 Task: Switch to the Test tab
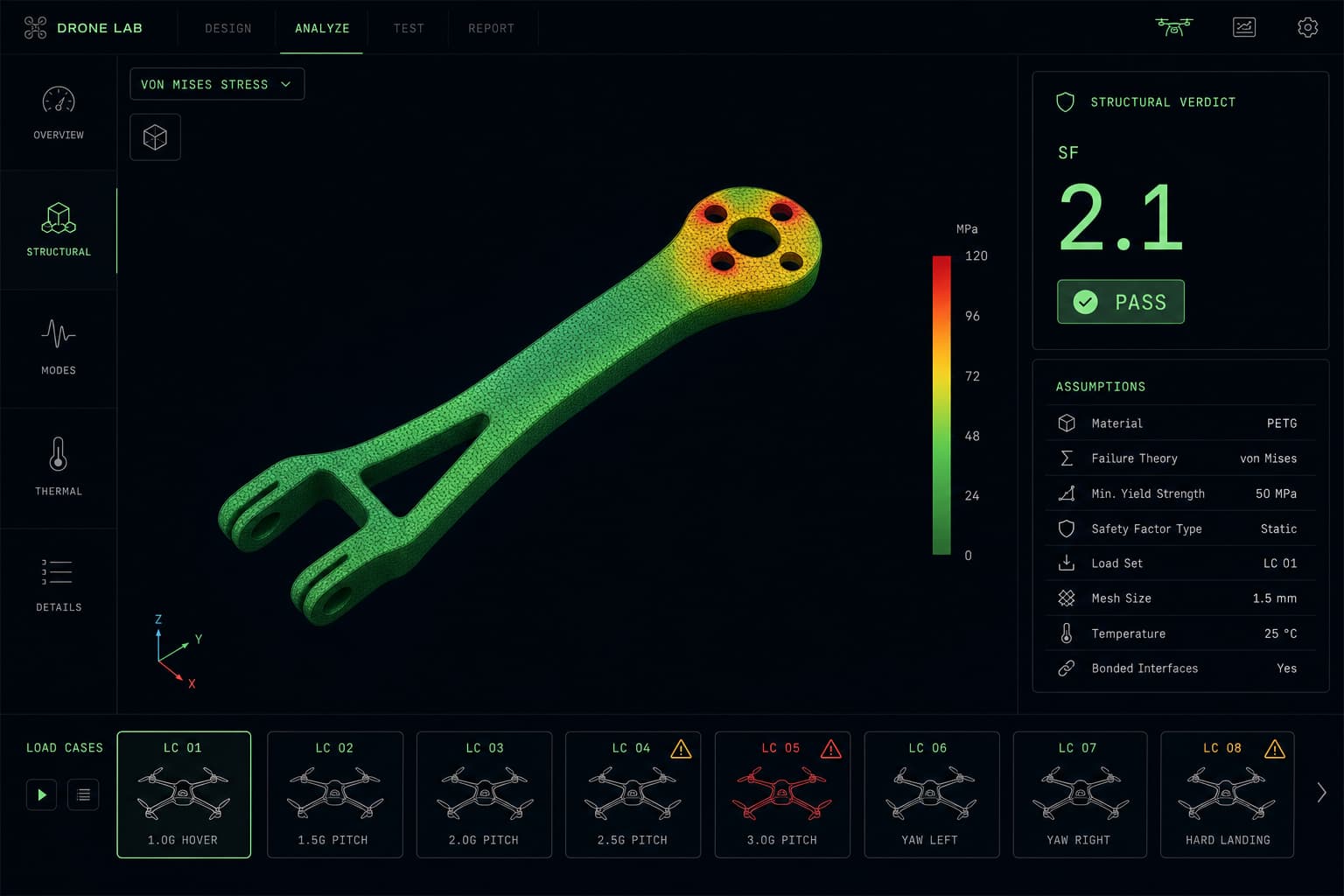pos(409,28)
